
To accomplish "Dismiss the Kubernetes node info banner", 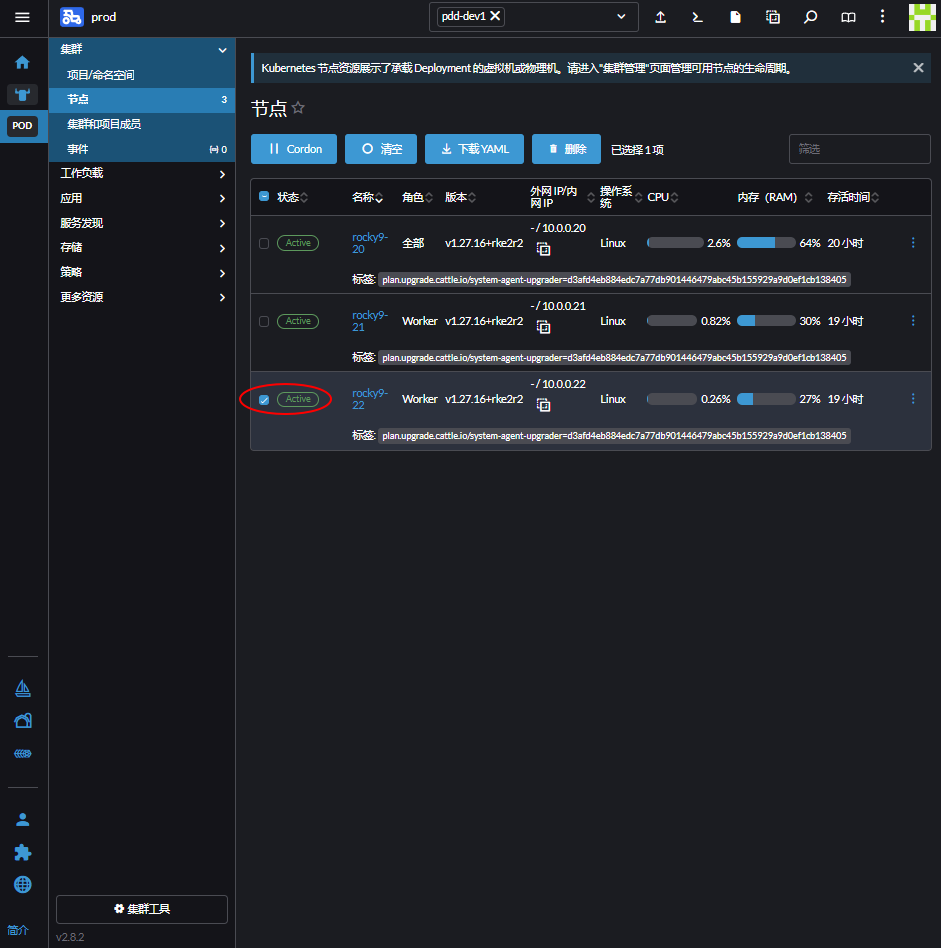I will 918,68.
